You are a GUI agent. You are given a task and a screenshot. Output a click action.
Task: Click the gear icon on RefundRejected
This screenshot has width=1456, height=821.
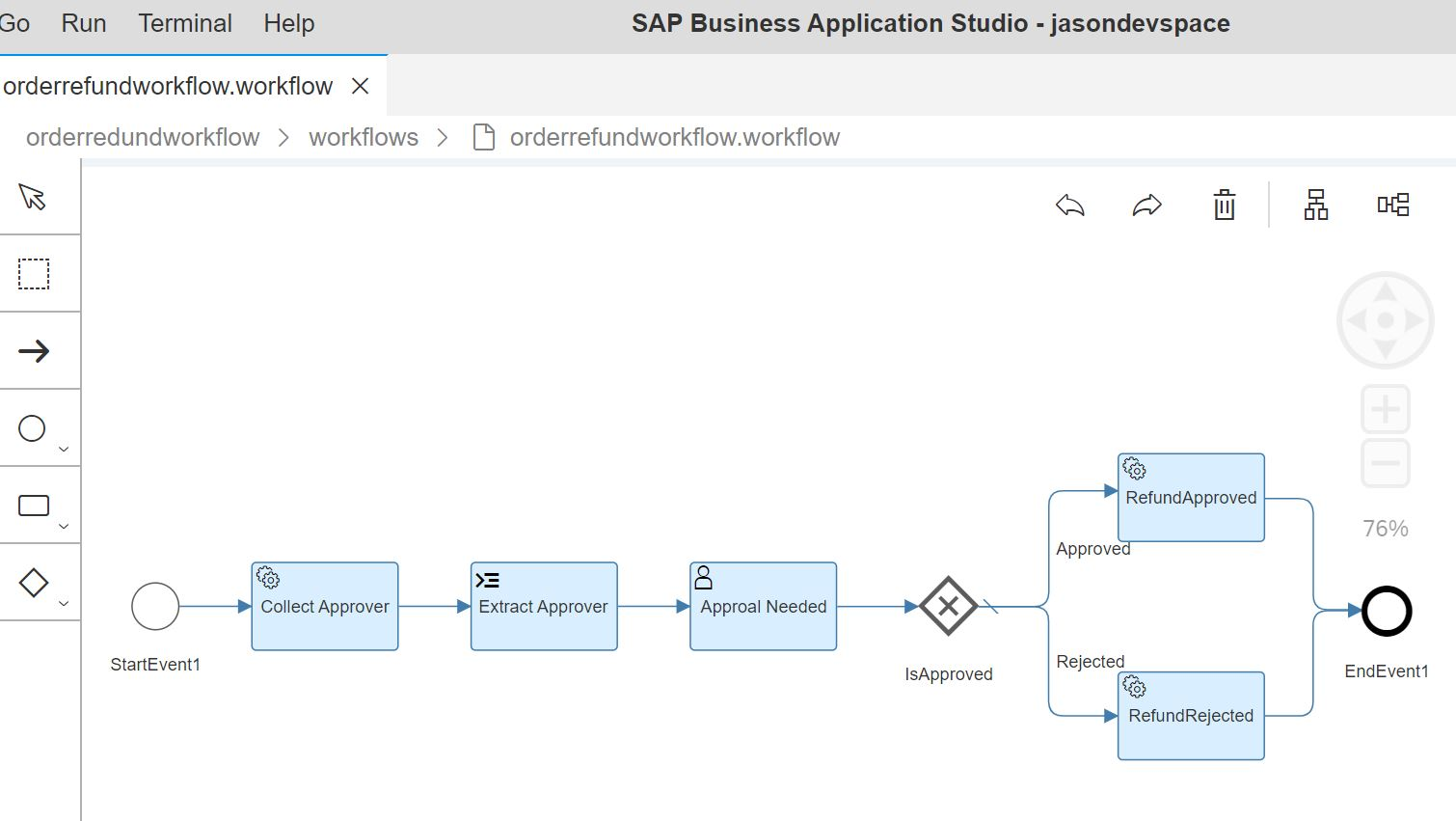tap(1135, 687)
